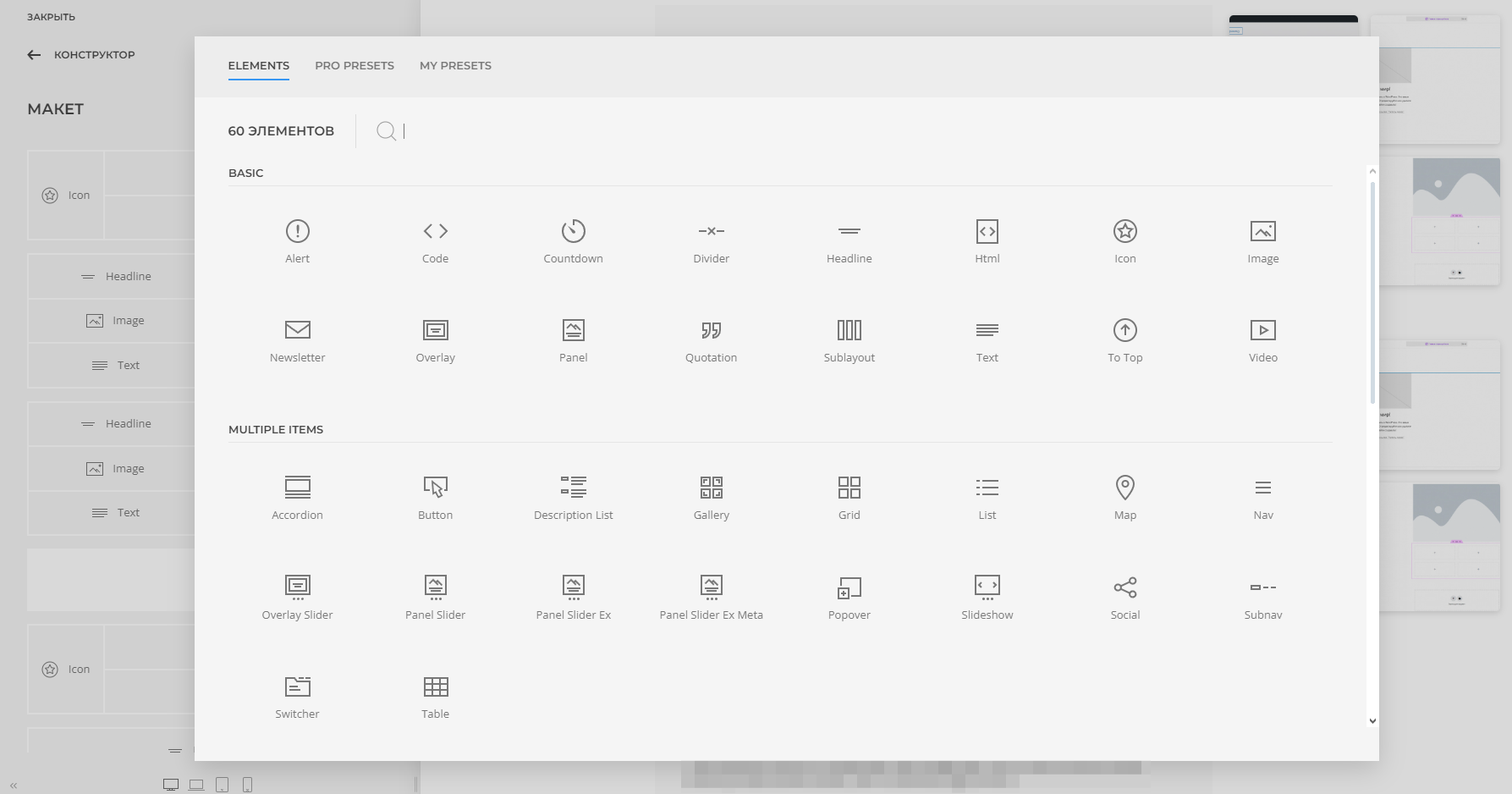
Task: Open the Elements tab
Action: [258, 66]
